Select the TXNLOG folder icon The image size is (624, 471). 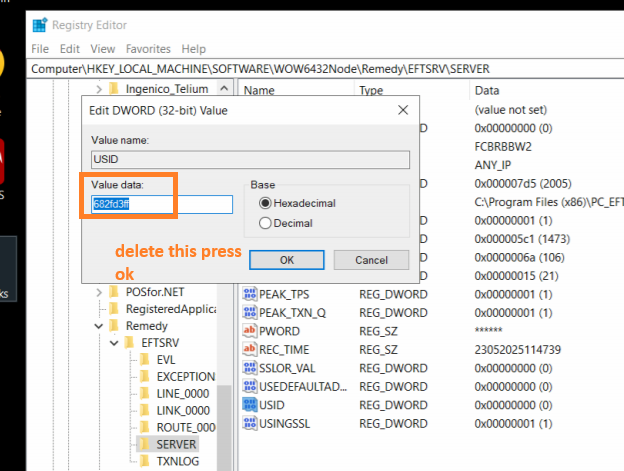144,461
